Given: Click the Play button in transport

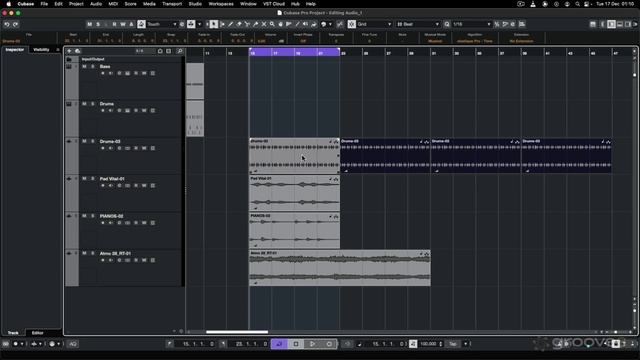Looking at the screenshot, I should [313, 344].
